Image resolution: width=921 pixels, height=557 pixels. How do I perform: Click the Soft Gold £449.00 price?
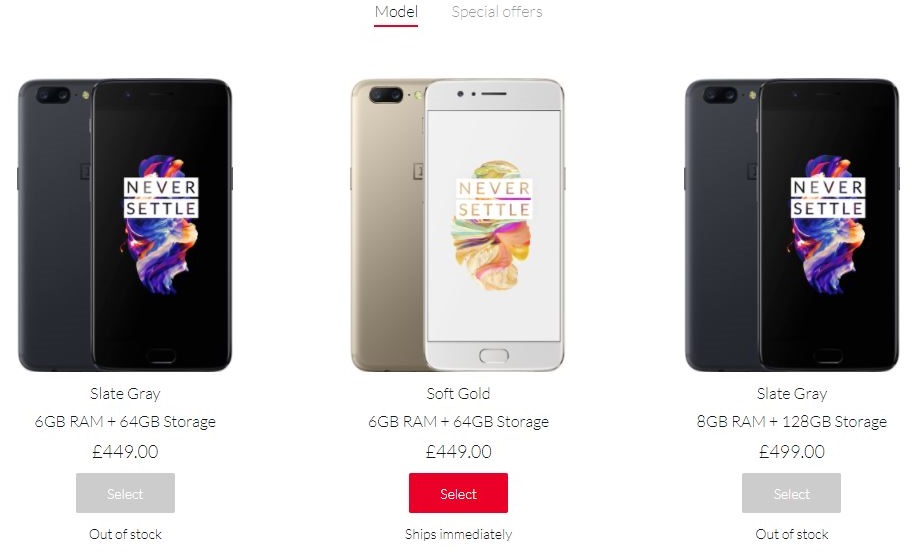point(458,451)
